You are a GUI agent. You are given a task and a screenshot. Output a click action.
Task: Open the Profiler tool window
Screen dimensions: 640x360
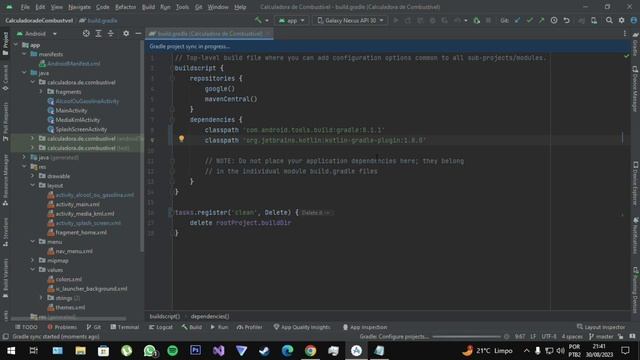tap(249, 327)
